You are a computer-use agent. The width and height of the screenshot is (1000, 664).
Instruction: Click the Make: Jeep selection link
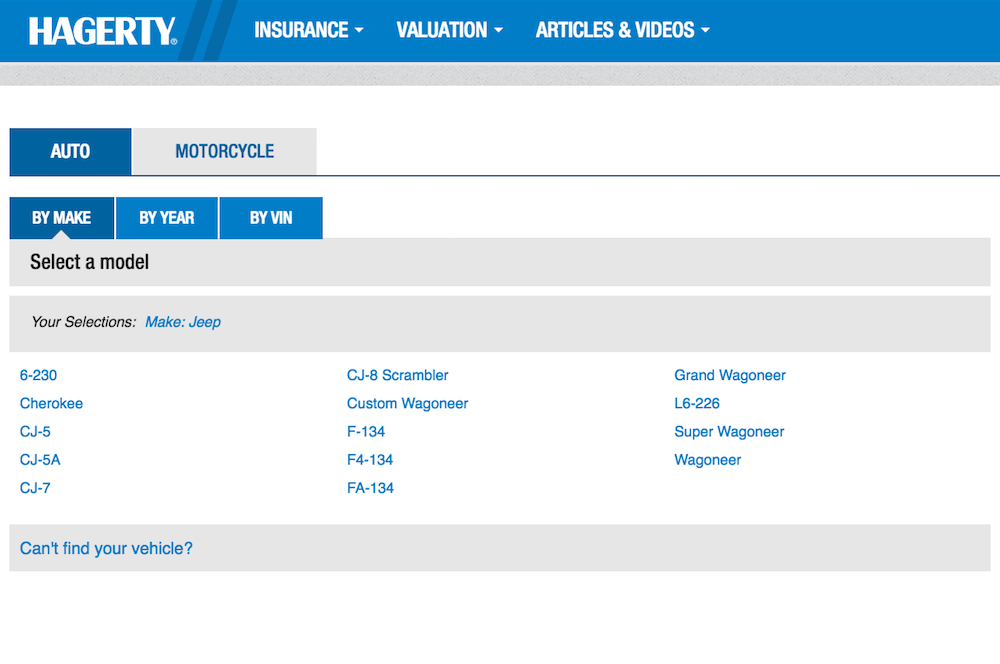point(183,322)
